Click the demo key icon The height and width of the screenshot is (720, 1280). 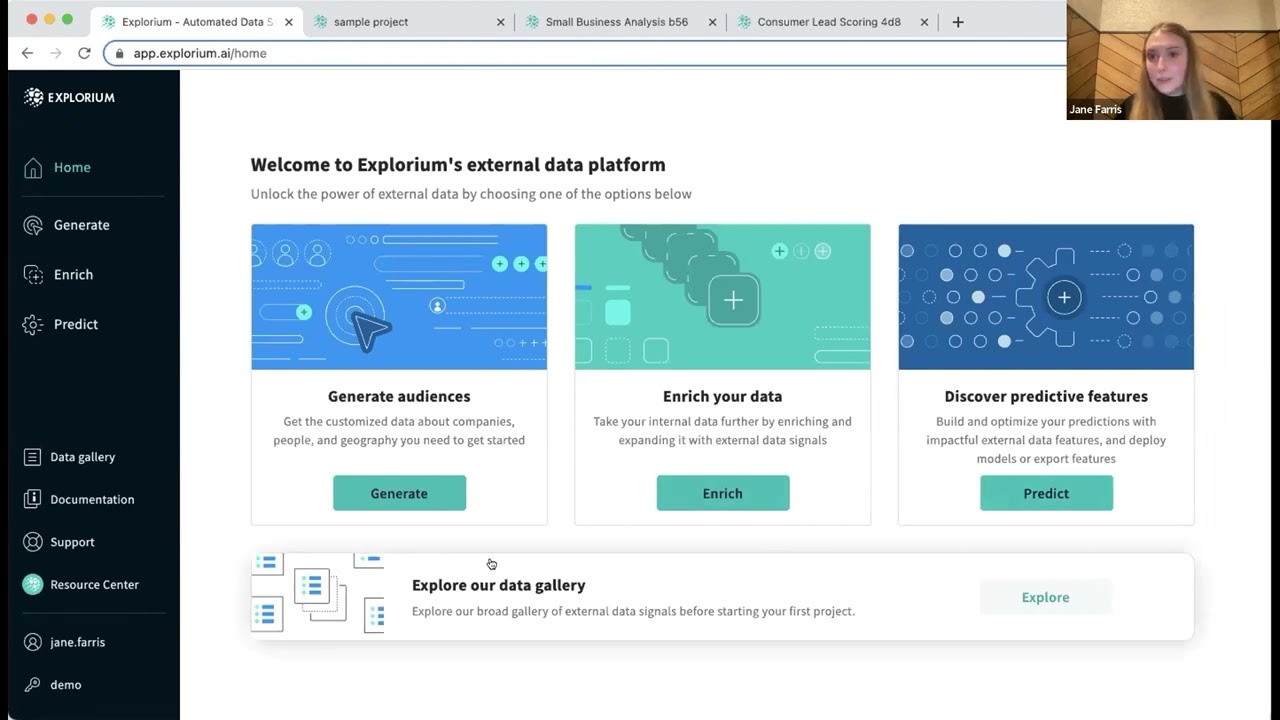(33, 685)
